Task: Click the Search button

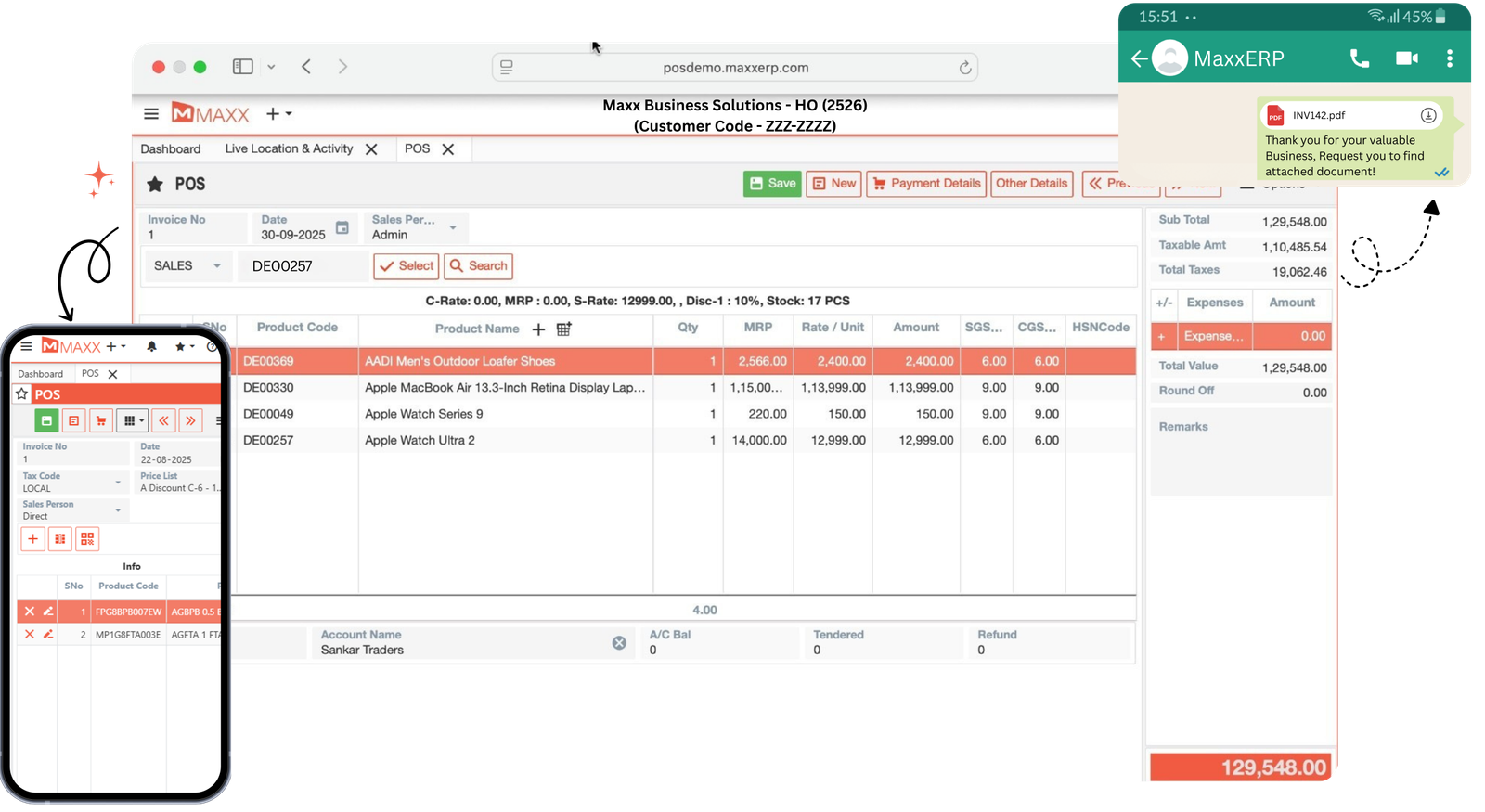Action: coord(478,266)
